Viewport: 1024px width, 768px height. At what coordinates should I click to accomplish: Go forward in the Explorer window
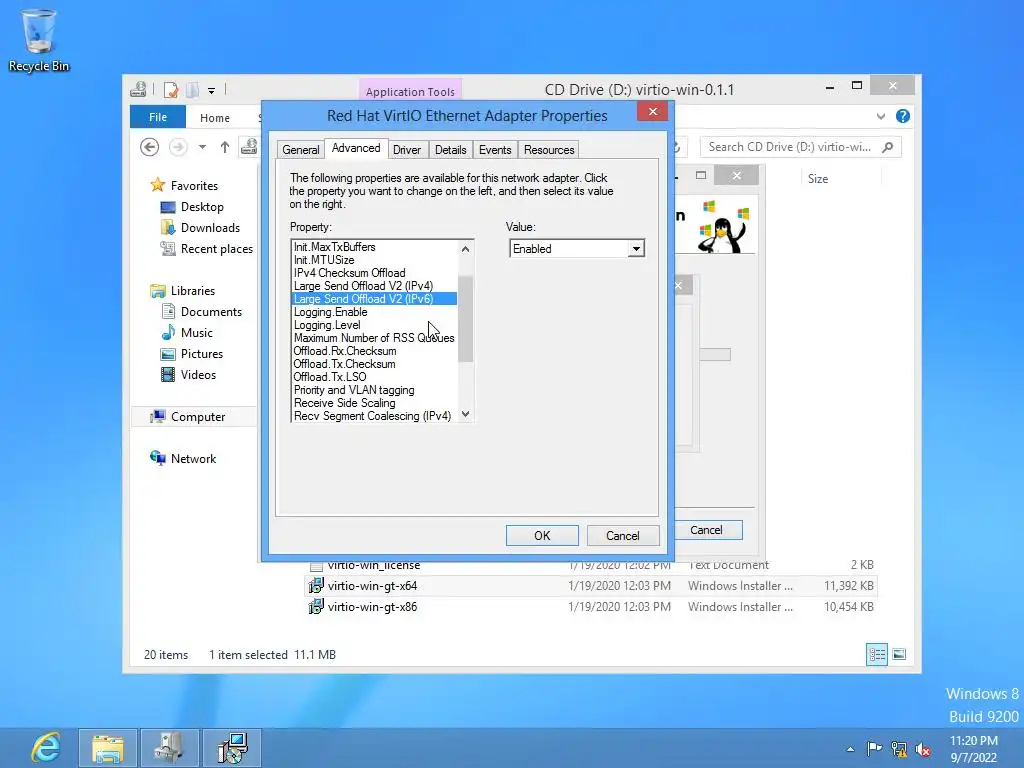coord(178,147)
